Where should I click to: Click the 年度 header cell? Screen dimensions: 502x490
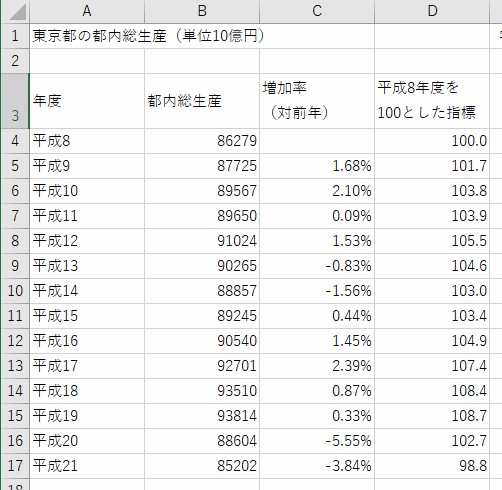point(87,101)
